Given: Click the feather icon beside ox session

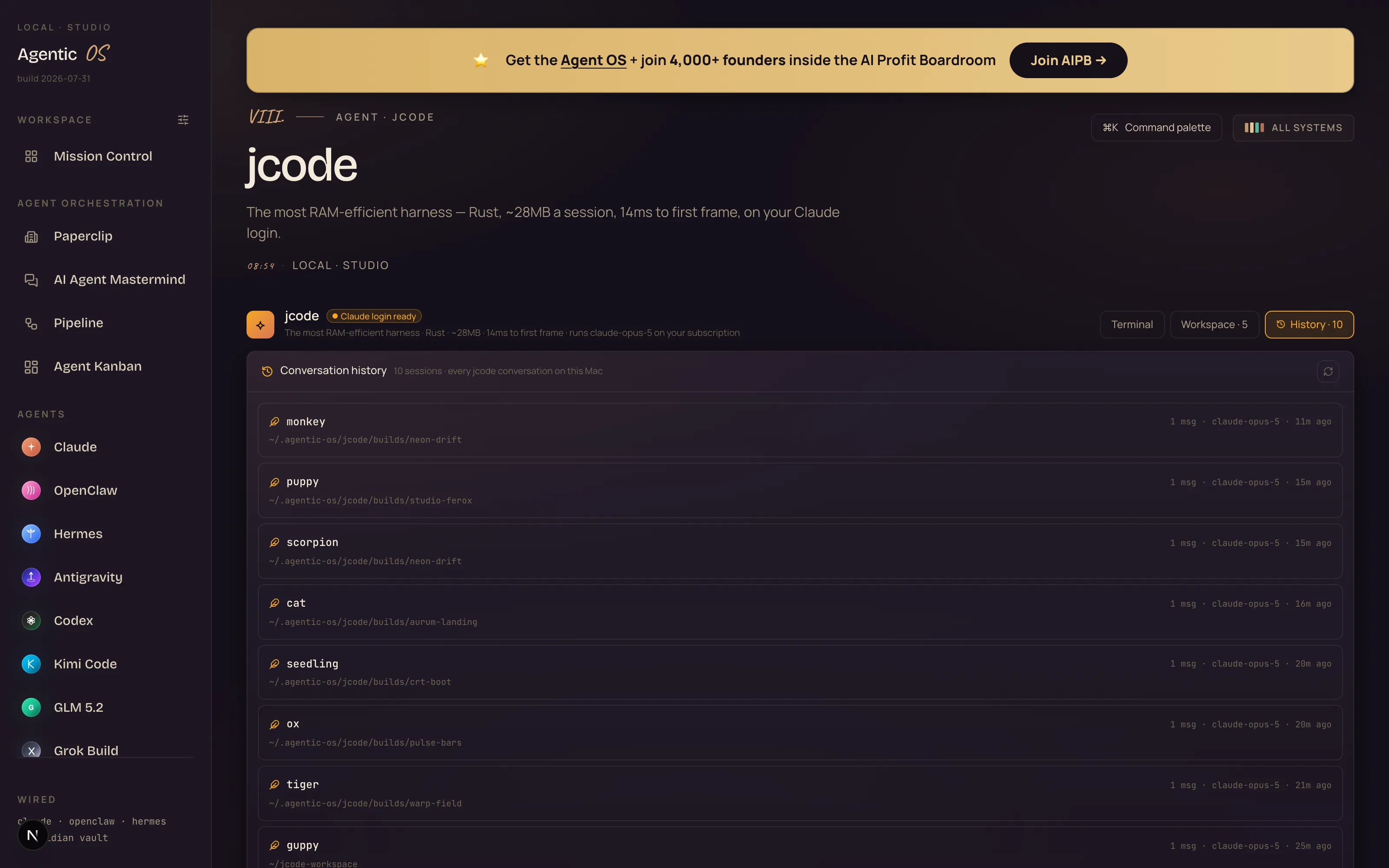Looking at the screenshot, I should tap(274, 724).
